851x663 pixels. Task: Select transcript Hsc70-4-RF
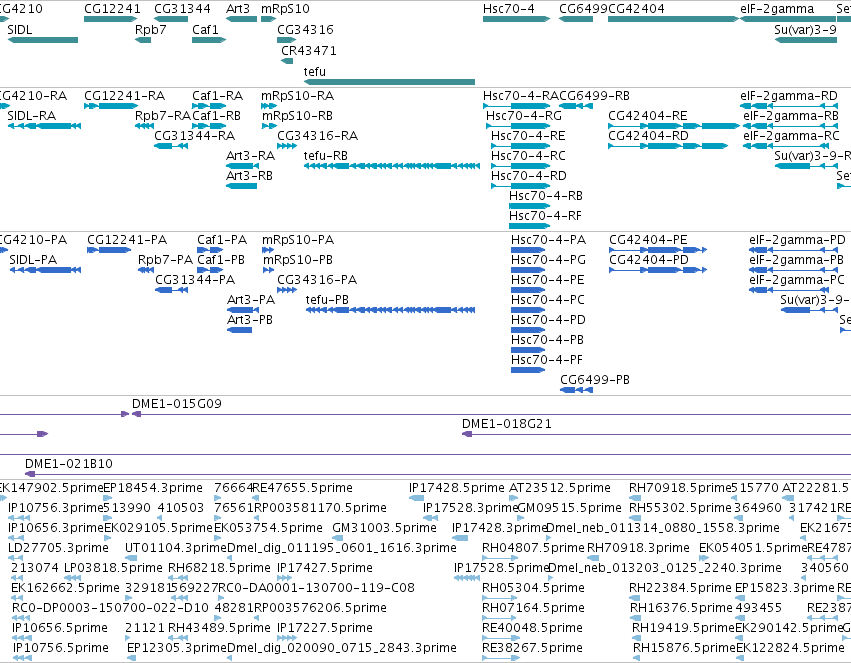[x=529, y=226]
